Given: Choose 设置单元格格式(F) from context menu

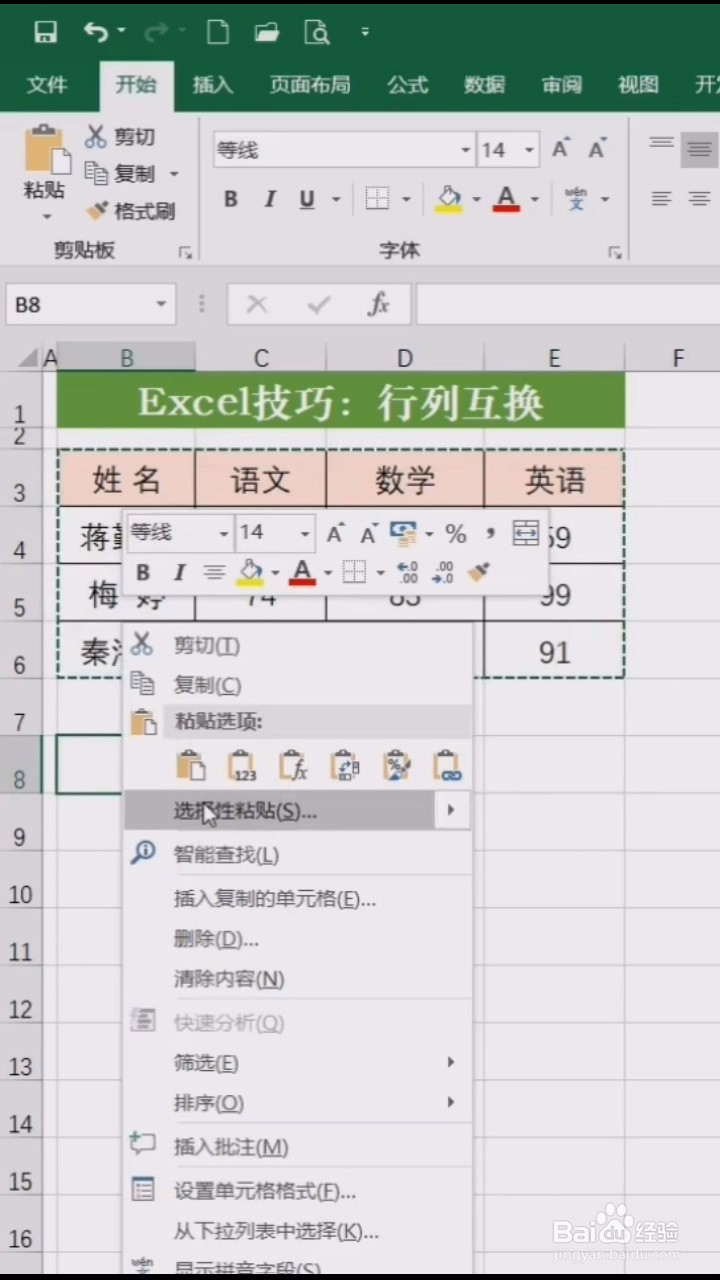Looking at the screenshot, I should point(297,1191).
